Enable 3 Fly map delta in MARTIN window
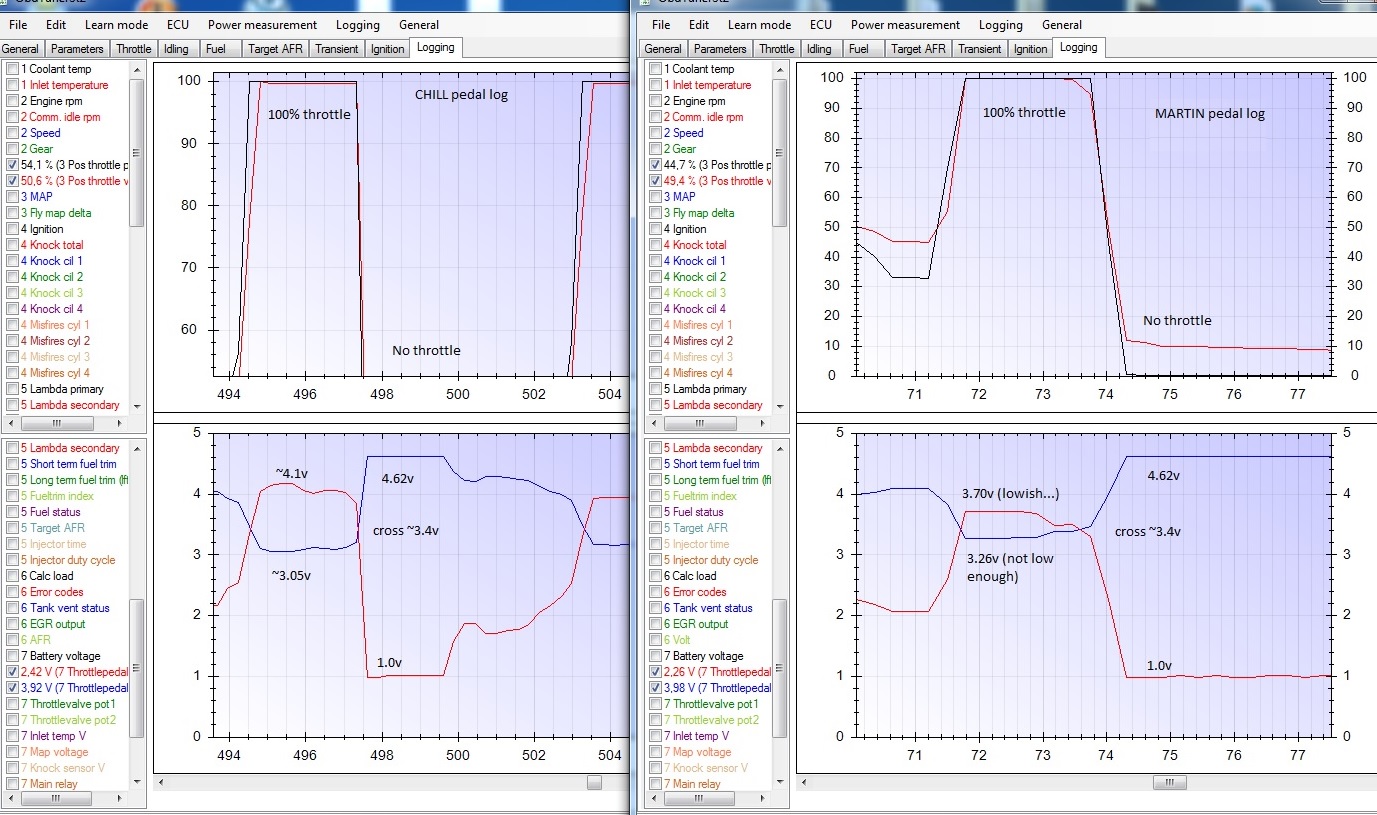1377x815 pixels. (656, 213)
